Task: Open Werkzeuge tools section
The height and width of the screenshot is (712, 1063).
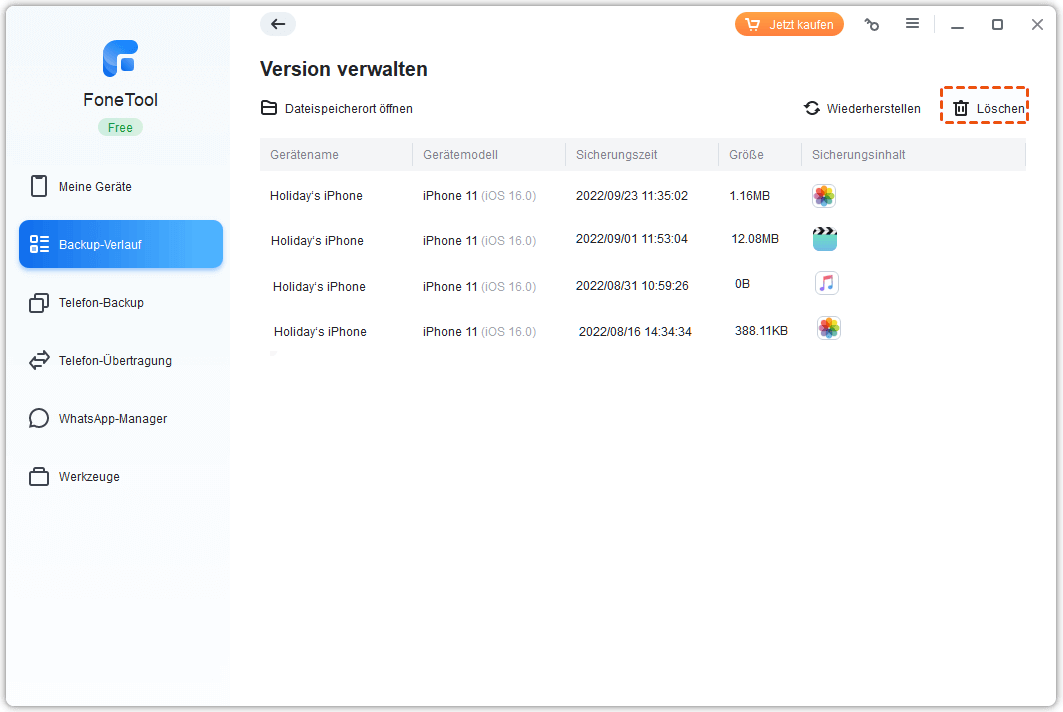Action: pos(89,477)
